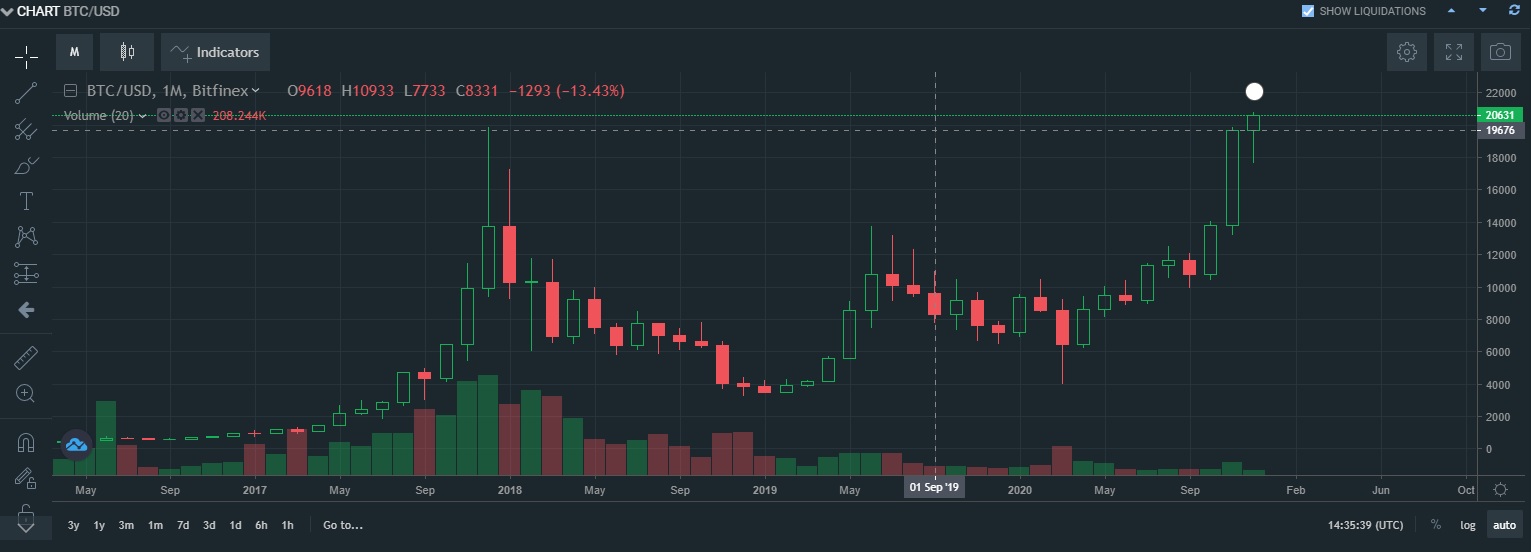
Task: Choose the Text annotation tool
Action: [x=26, y=201]
